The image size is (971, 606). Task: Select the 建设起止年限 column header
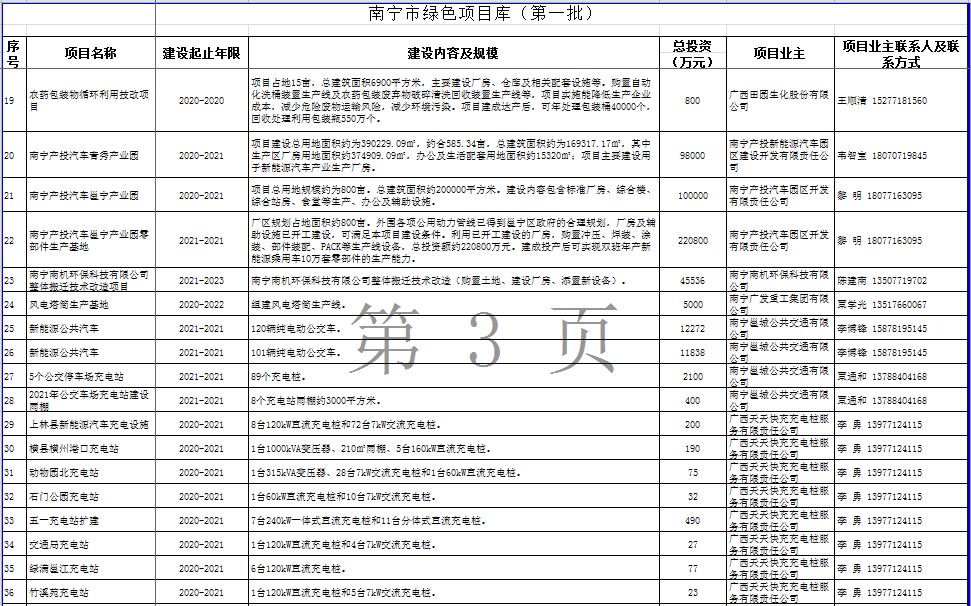202,53
